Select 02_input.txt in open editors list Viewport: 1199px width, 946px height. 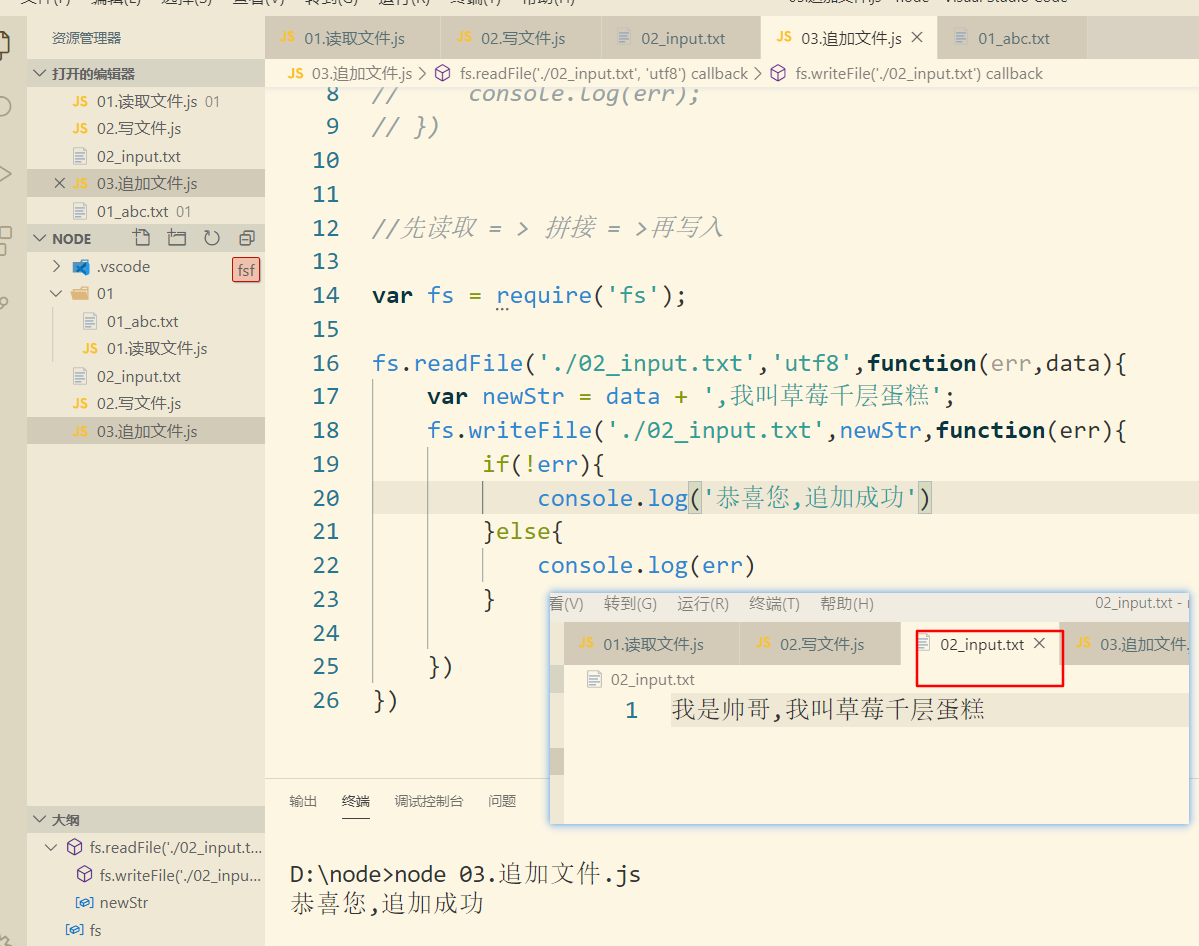[x=145, y=156]
